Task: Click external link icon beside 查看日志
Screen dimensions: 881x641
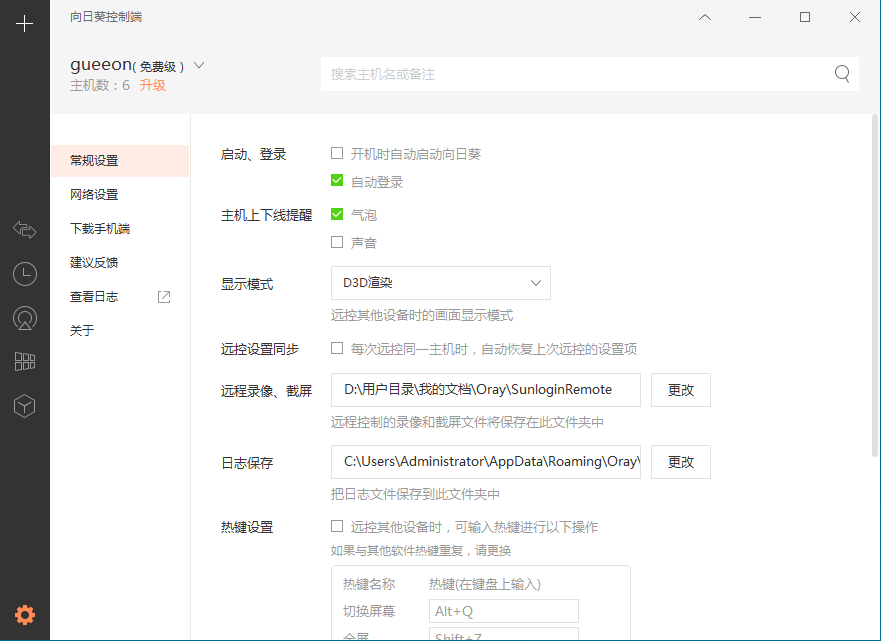Action: 164,297
